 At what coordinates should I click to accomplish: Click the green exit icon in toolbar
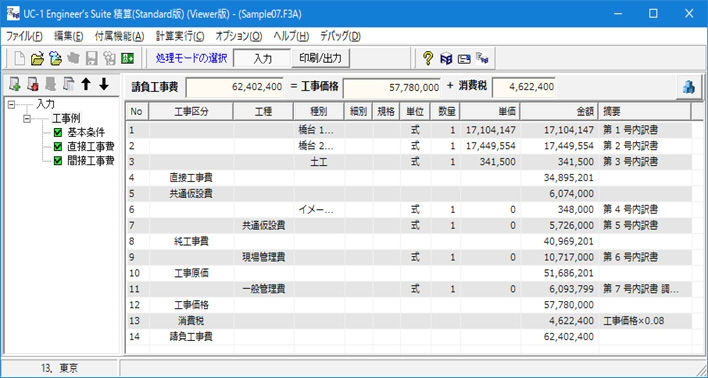127,58
